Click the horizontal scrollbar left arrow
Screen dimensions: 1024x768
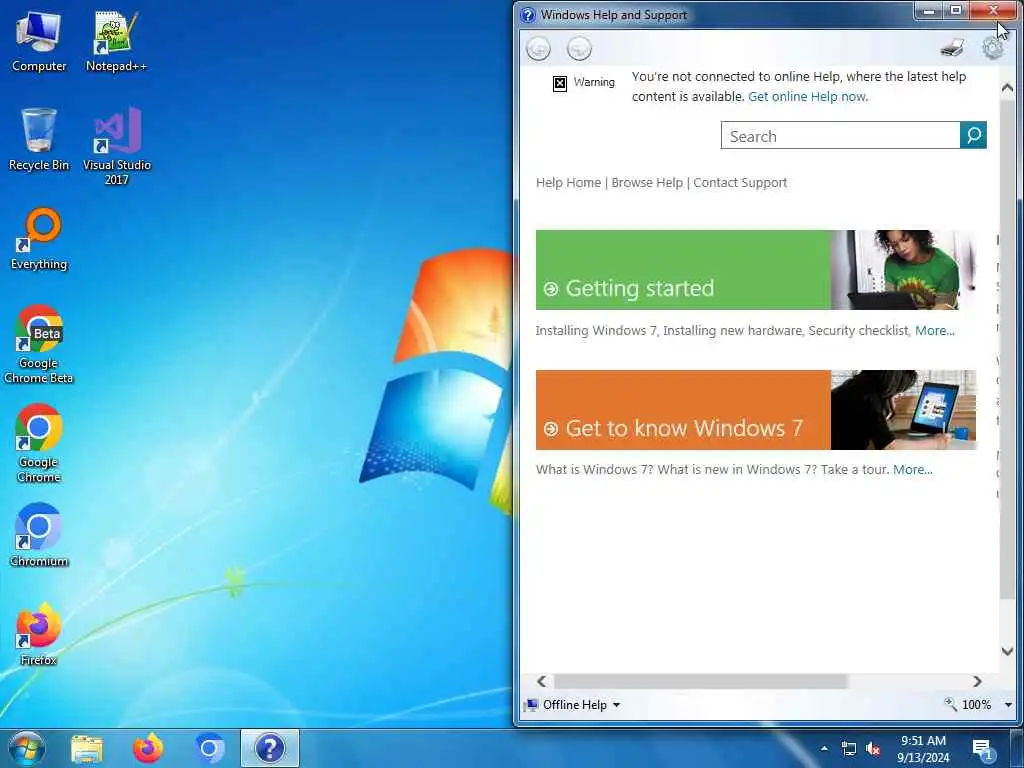click(541, 681)
